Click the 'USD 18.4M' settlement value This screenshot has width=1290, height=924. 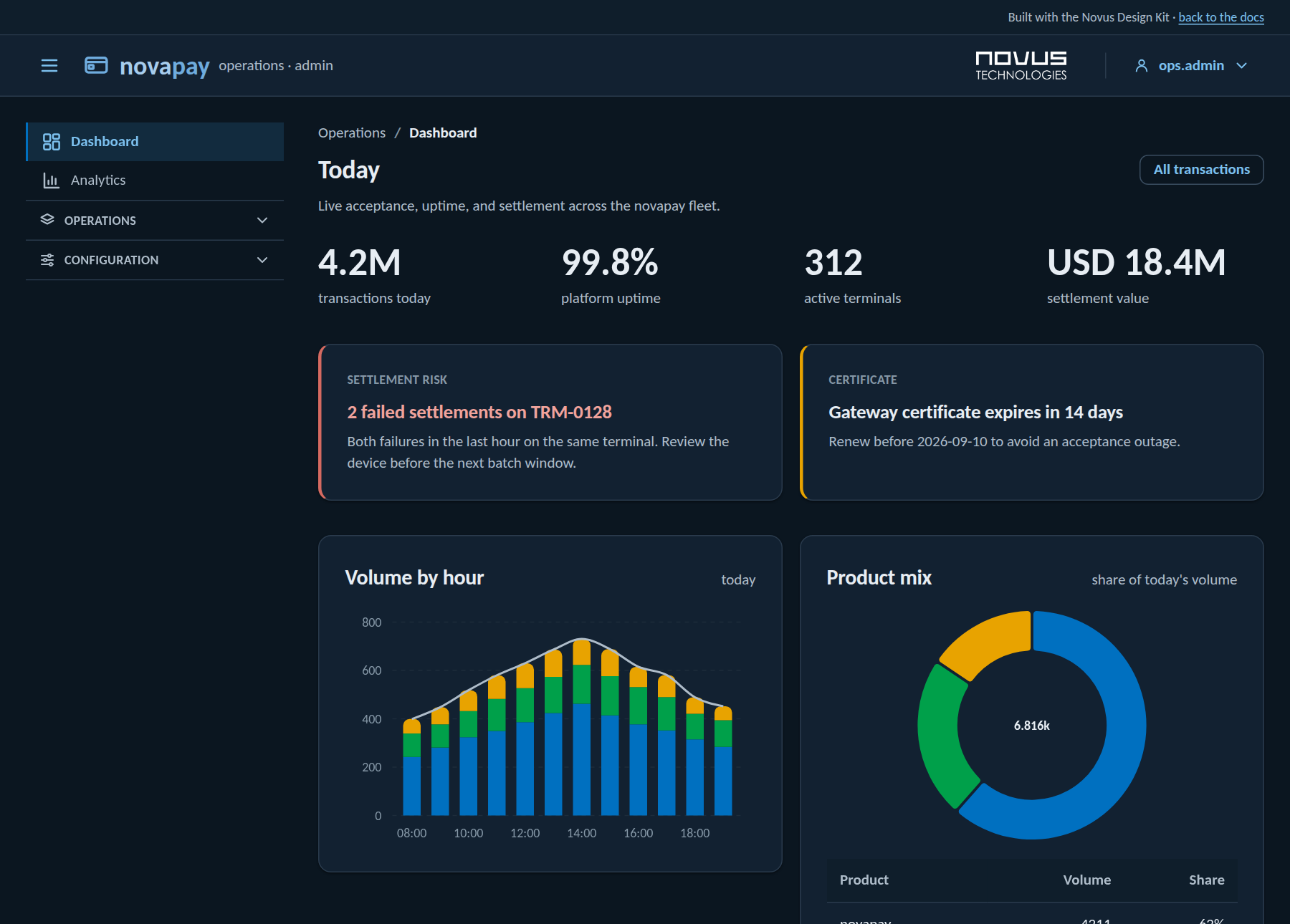coord(1137,262)
